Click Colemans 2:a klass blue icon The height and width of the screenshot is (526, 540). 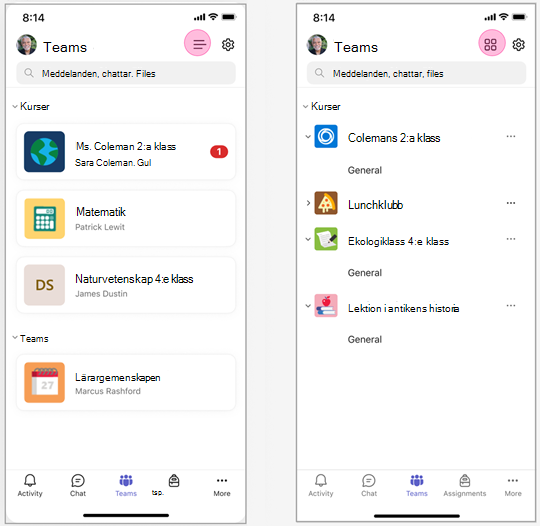[326, 136]
